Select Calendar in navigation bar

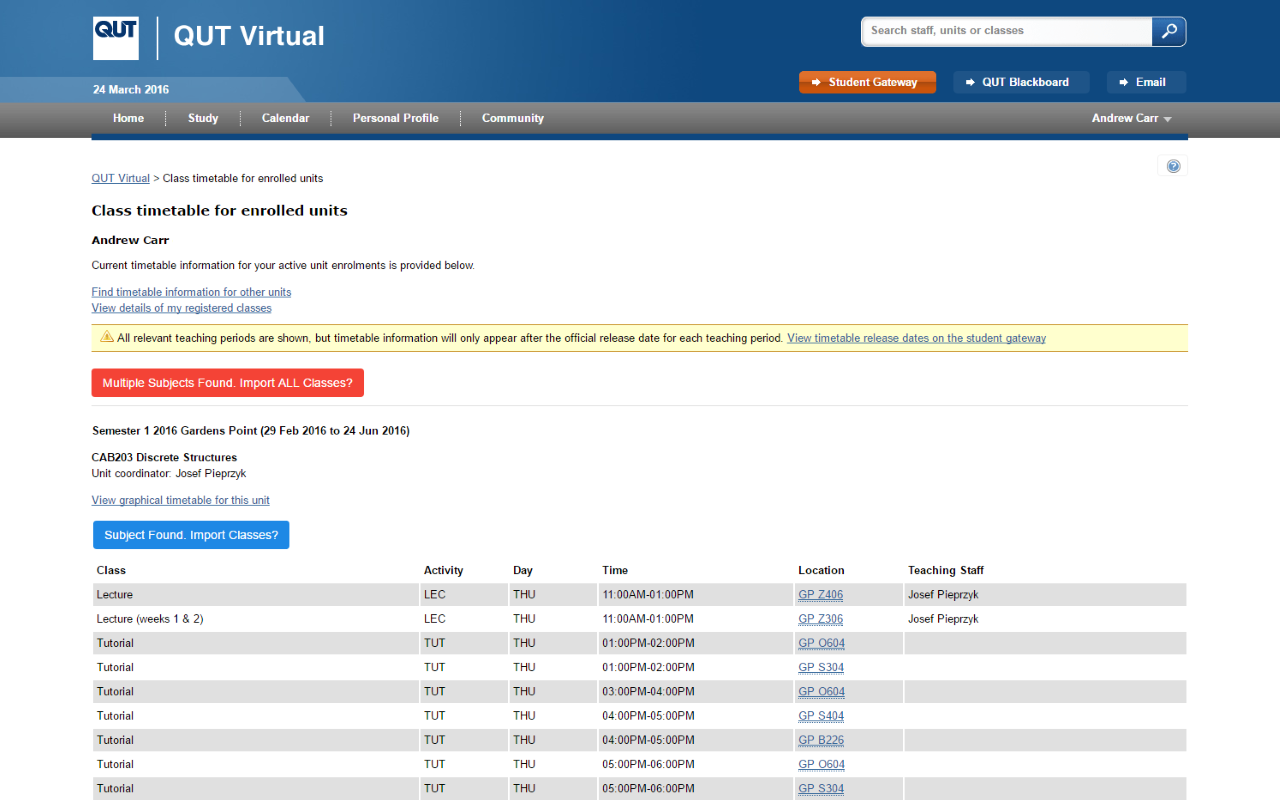coord(285,118)
